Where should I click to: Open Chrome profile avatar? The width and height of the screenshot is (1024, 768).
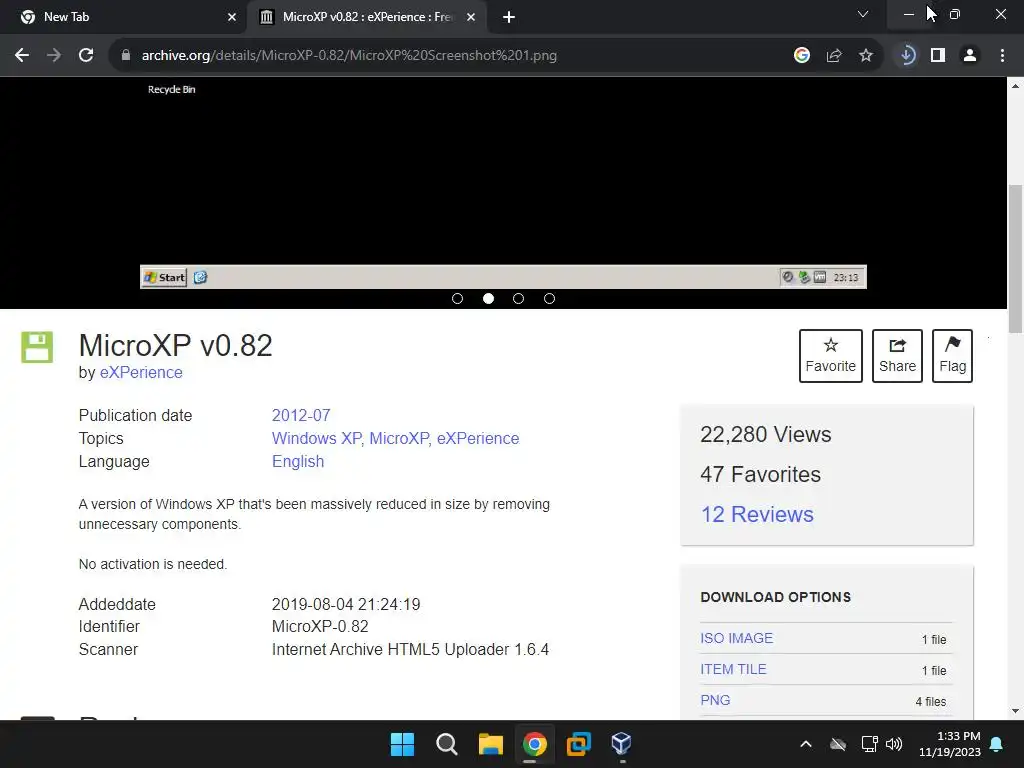point(970,56)
